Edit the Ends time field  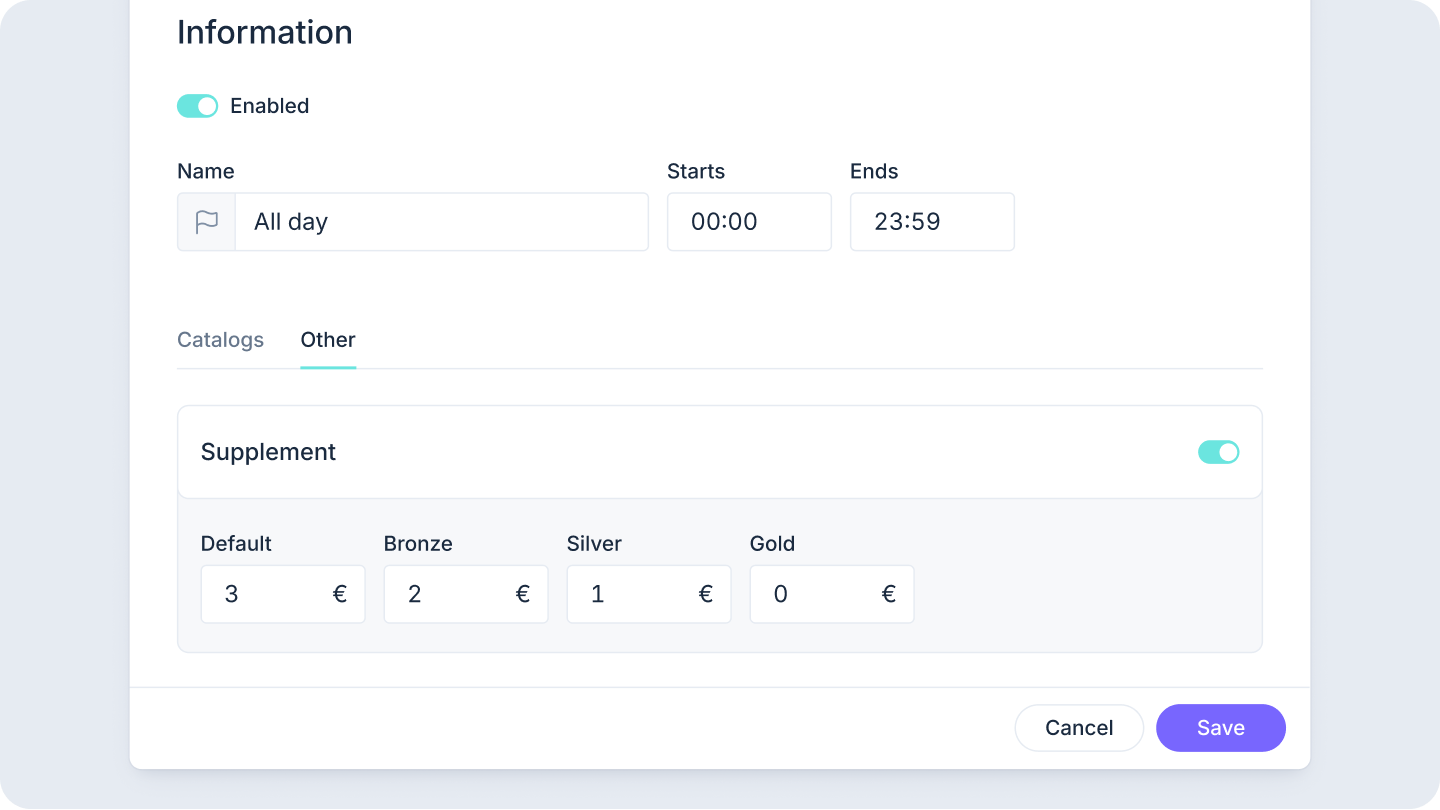931,222
